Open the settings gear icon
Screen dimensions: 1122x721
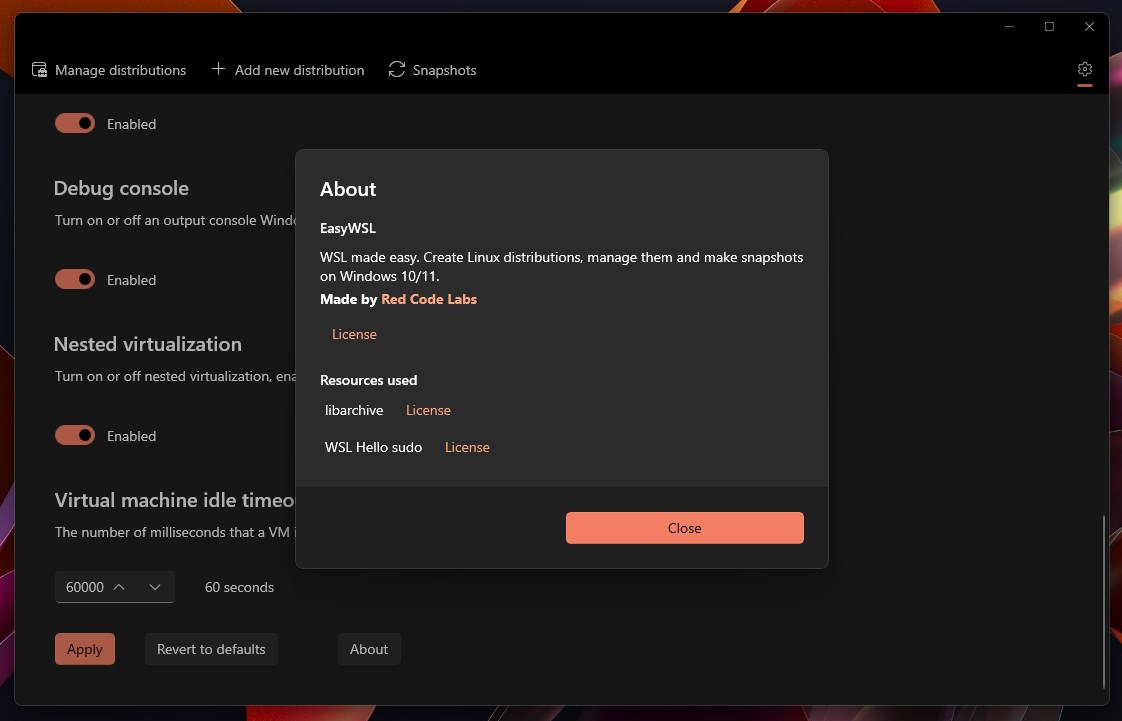coord(1085,69)
